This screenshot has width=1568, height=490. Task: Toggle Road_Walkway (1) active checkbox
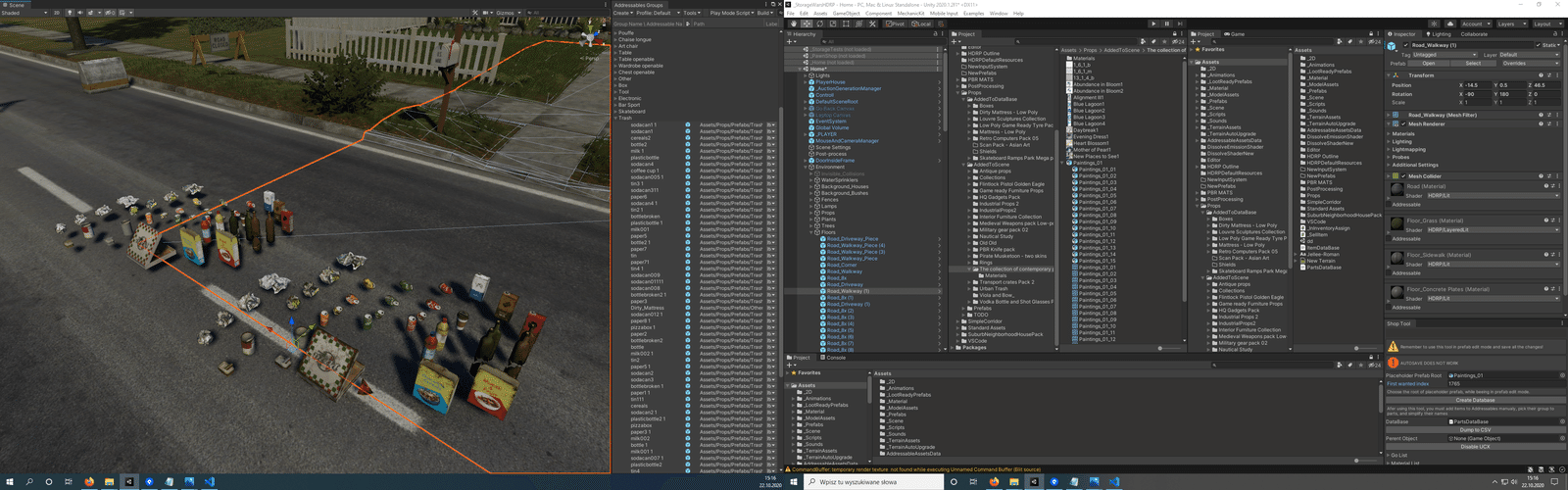(x=1405, y=45)
